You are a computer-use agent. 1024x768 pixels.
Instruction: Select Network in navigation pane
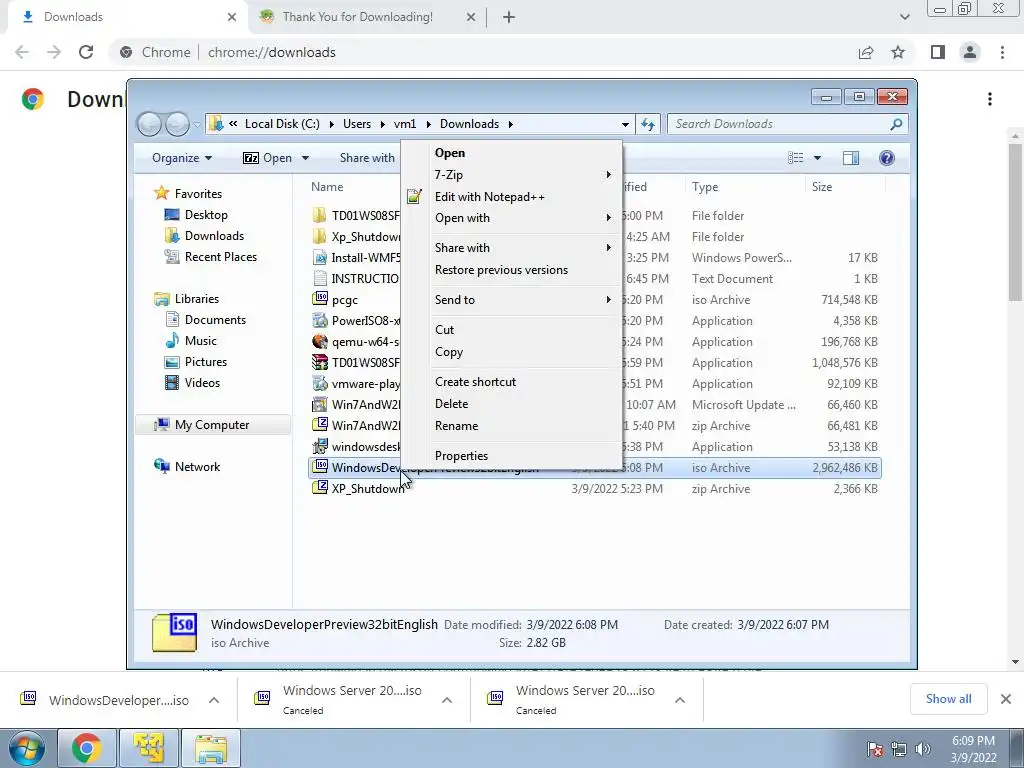[x=197, y=466]
